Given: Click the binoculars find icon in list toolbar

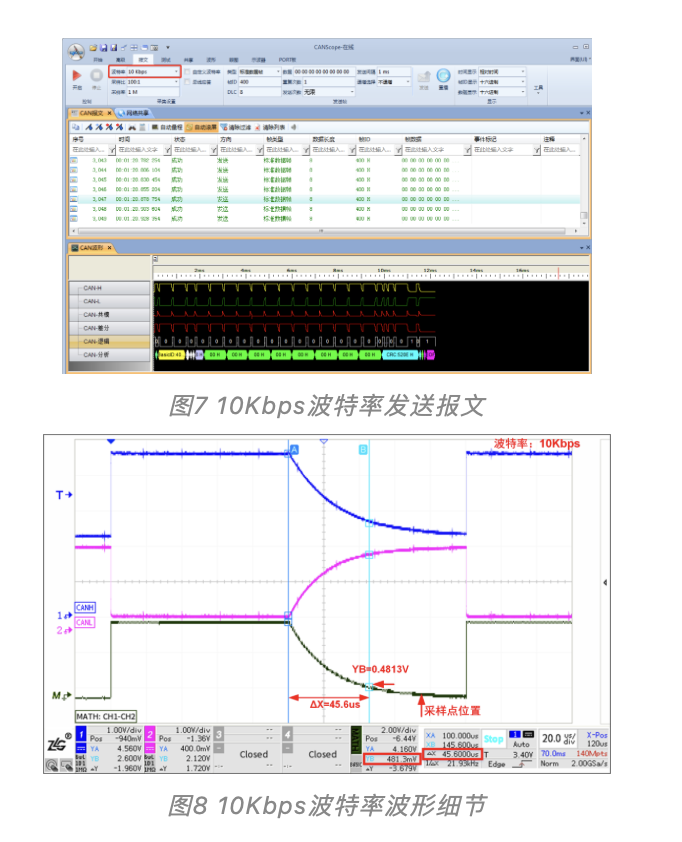Looking at the screenshot, I should click(x=132, y=127).
